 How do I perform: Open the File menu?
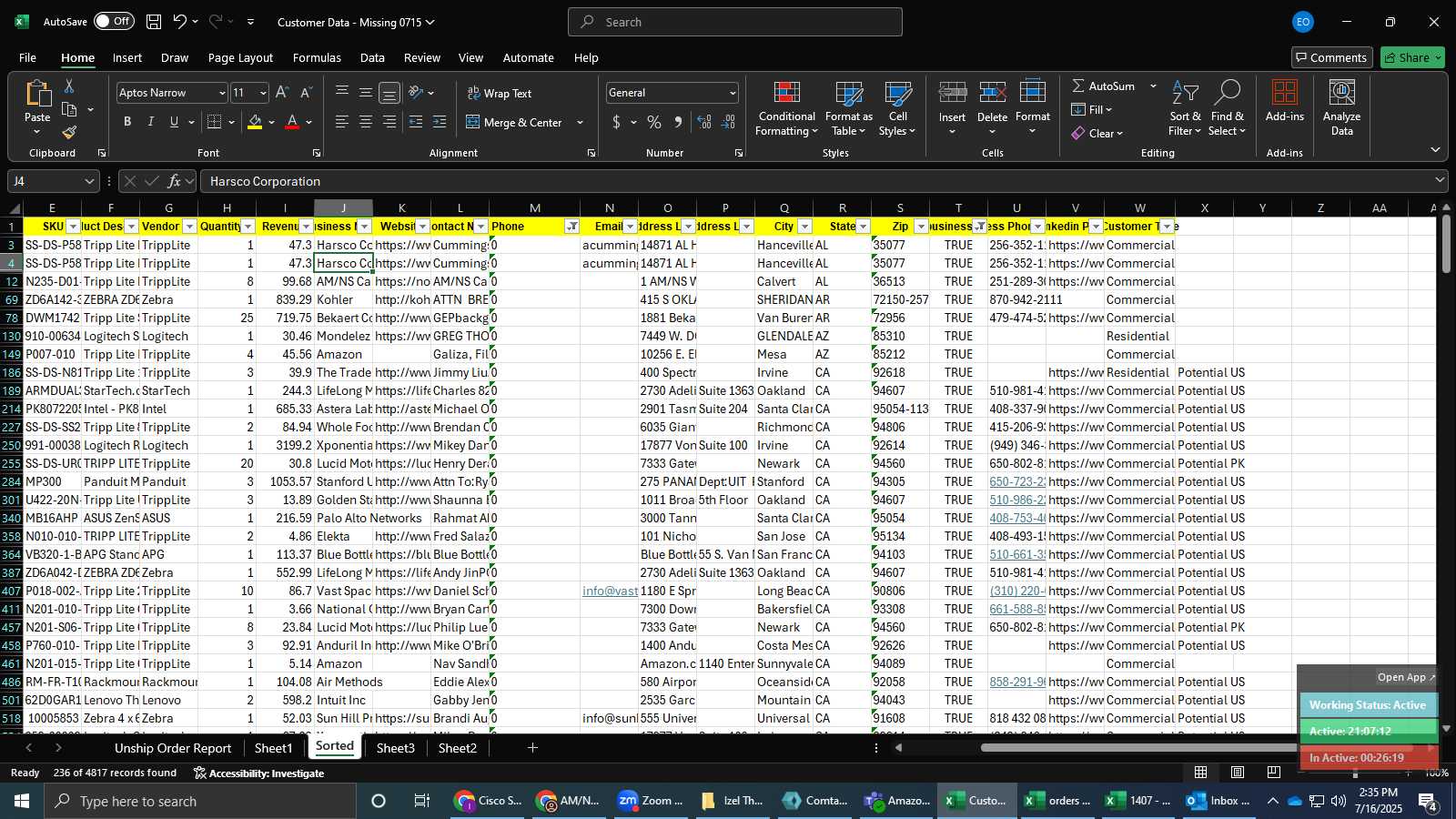coord(28,57)
